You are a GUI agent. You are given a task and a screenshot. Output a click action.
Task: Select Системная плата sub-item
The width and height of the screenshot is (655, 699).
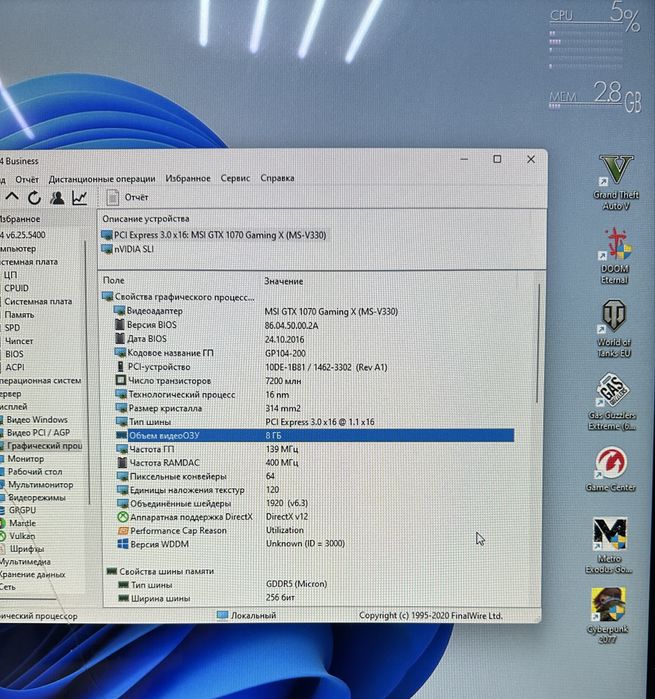click(x=38, y=301)
